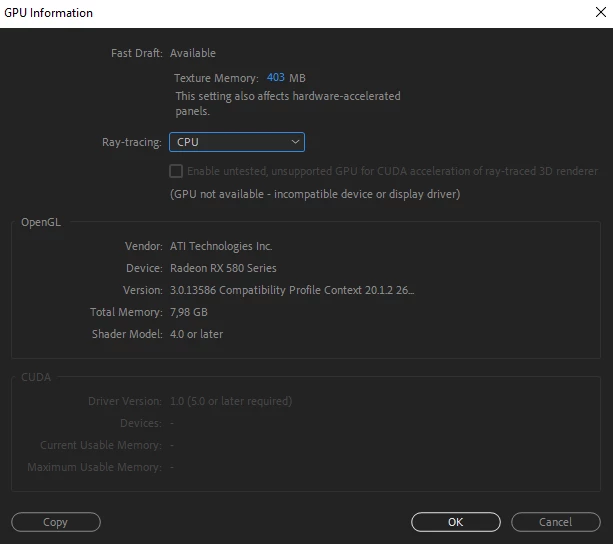Click the 'This setting also affects hardware-accelerated panels' note
Screen dimensions: 613x544
tap(288, 104)
